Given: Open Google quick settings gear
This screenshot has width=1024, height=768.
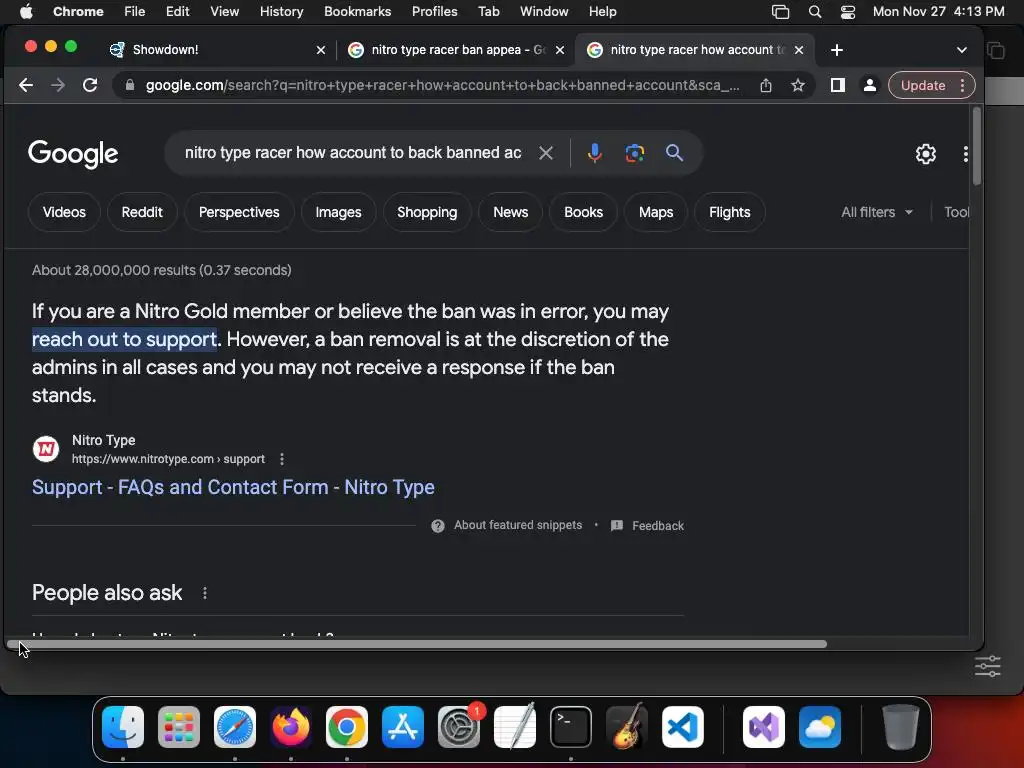Looking at the screenshot, I should point(925,154).
